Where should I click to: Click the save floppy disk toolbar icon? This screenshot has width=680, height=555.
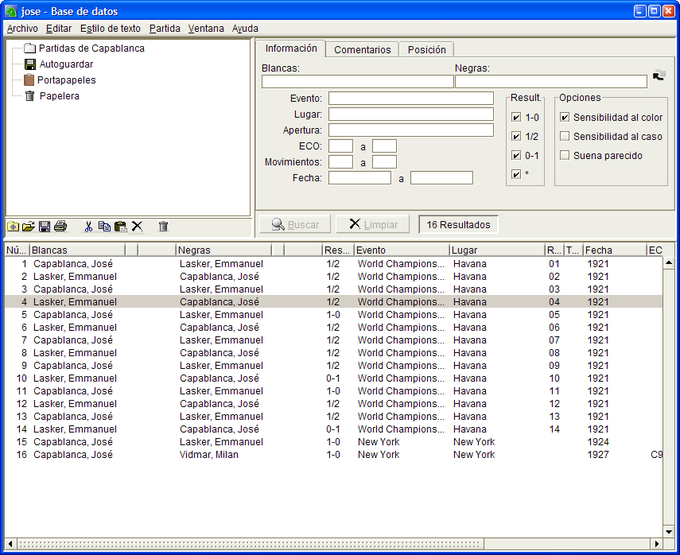point(44,226)
